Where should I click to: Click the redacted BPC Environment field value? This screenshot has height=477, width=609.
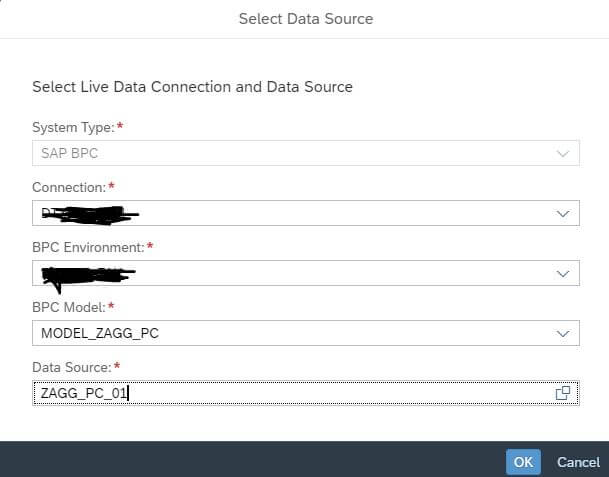89,277
